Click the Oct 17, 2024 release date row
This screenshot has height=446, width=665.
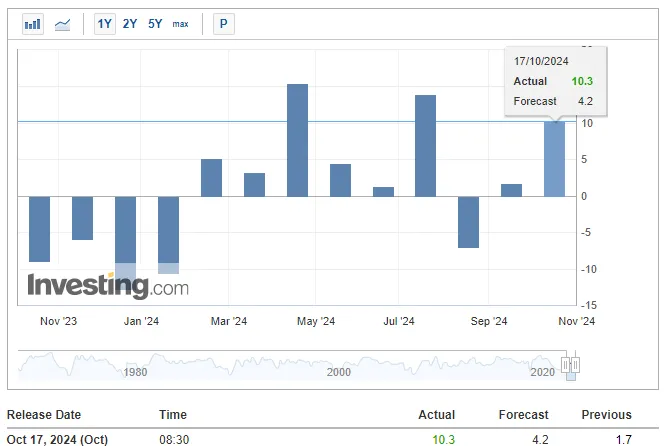(x=58, y=438)
